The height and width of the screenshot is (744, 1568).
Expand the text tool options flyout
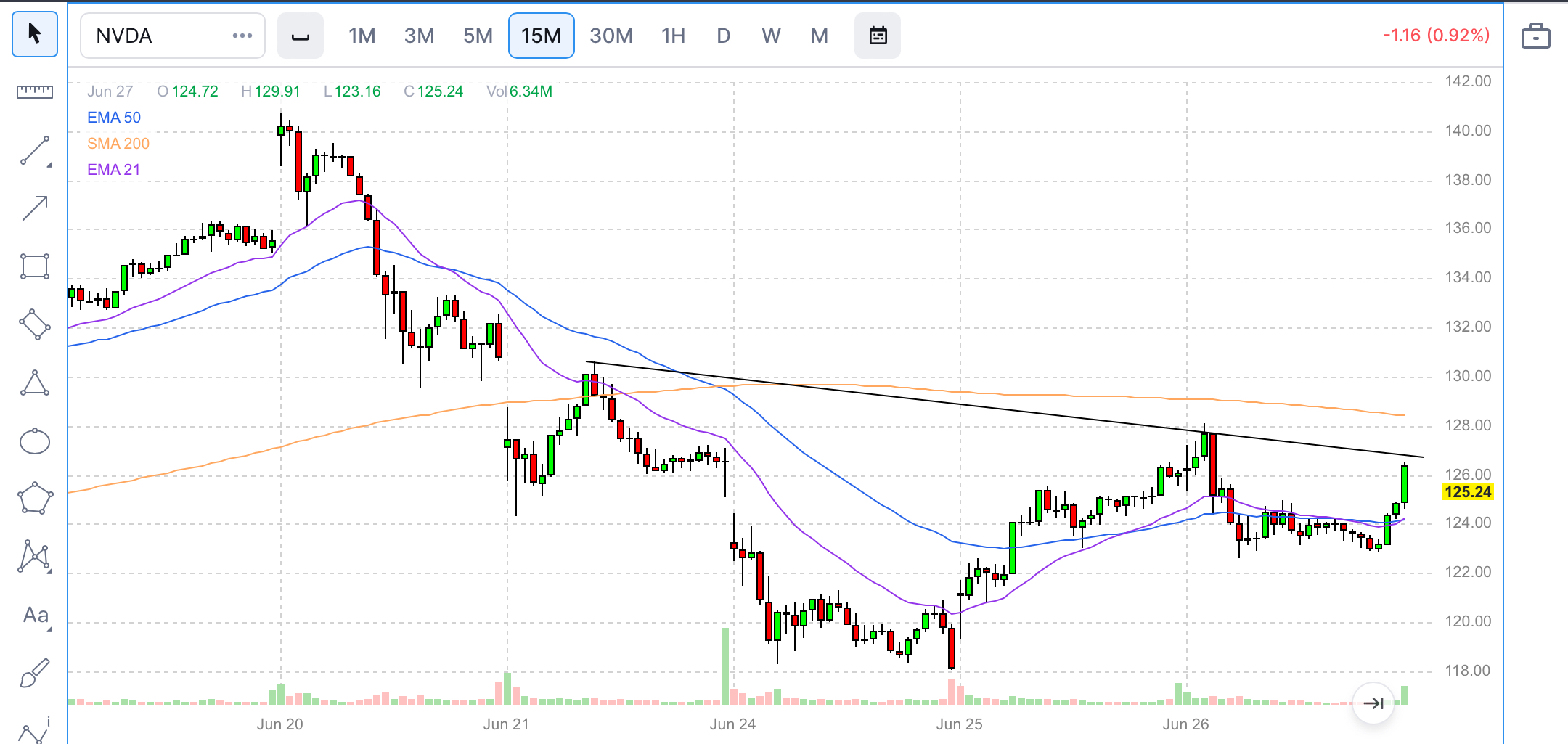click(49, 629)
